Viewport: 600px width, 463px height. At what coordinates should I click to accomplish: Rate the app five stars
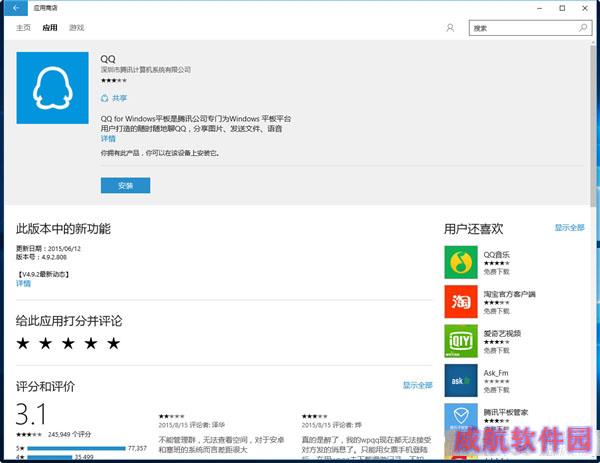tap(113, 343)
